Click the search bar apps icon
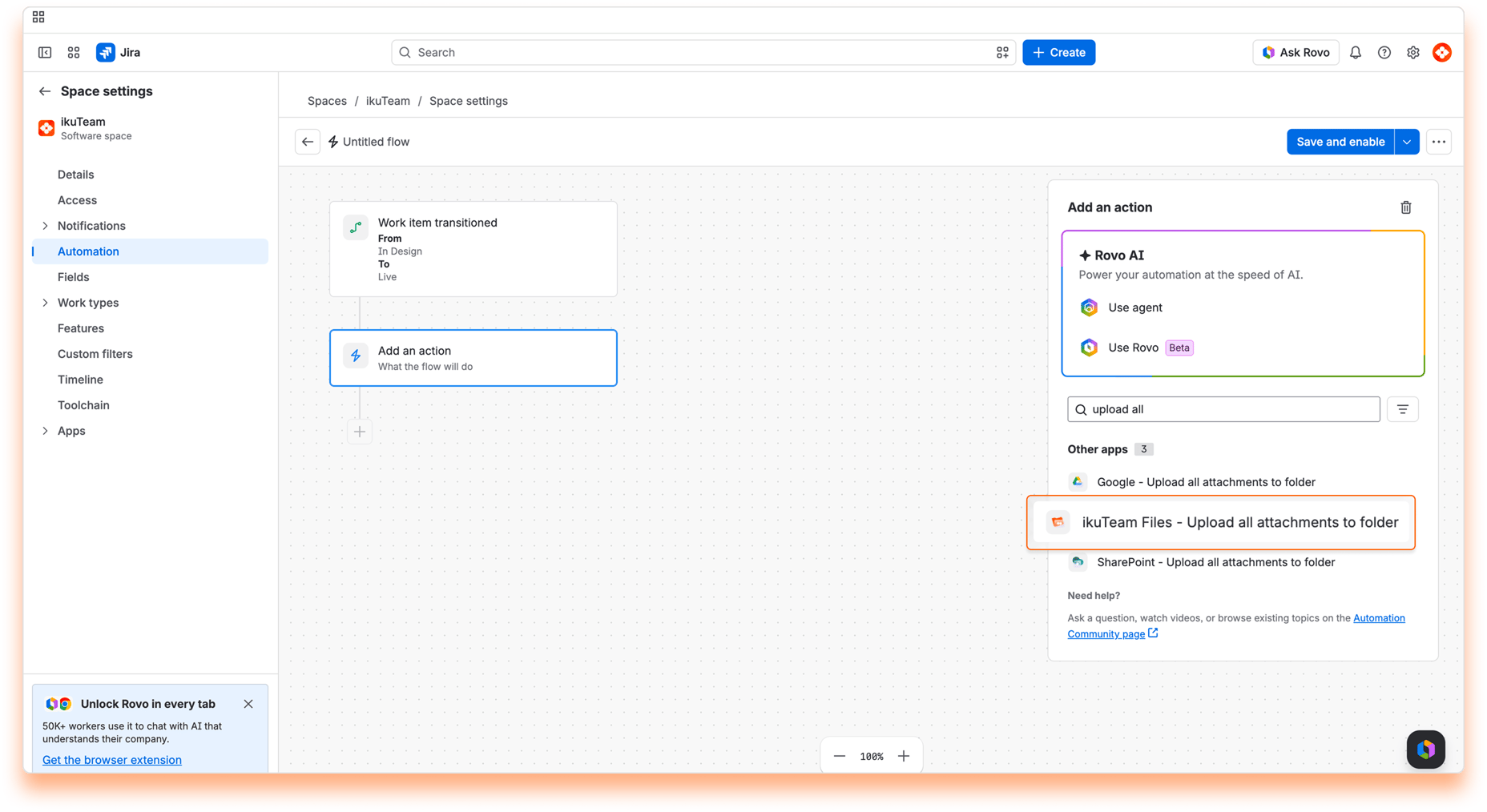Screen dimensions: 1487x812 pyautogui.click(x=1002, y=52)
